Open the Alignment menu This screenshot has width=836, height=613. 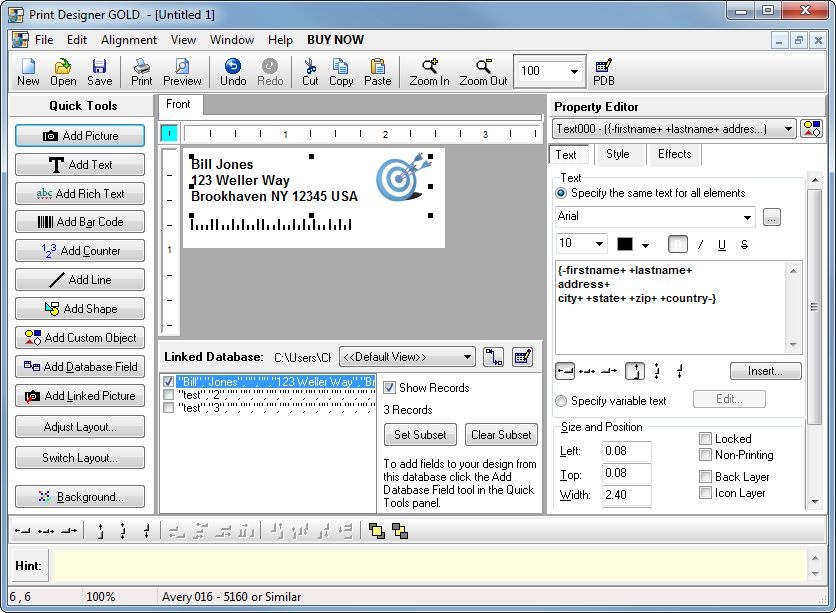(x=129, y=40)
